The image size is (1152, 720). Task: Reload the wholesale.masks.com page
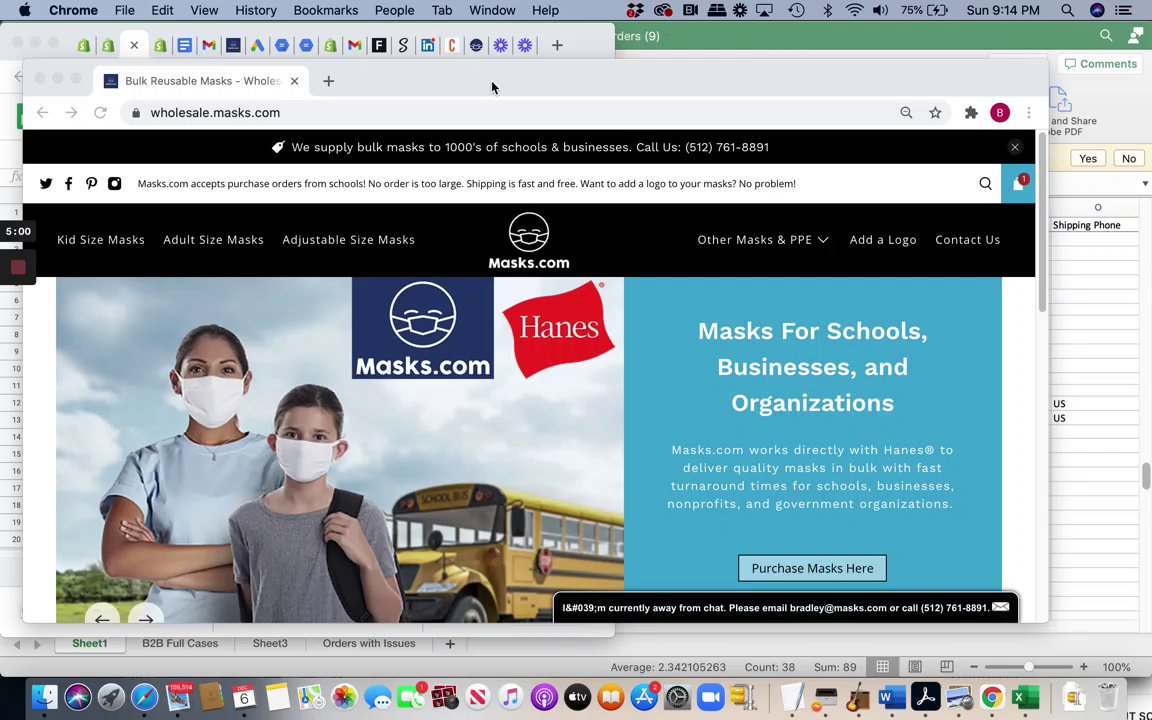[101, 112]
